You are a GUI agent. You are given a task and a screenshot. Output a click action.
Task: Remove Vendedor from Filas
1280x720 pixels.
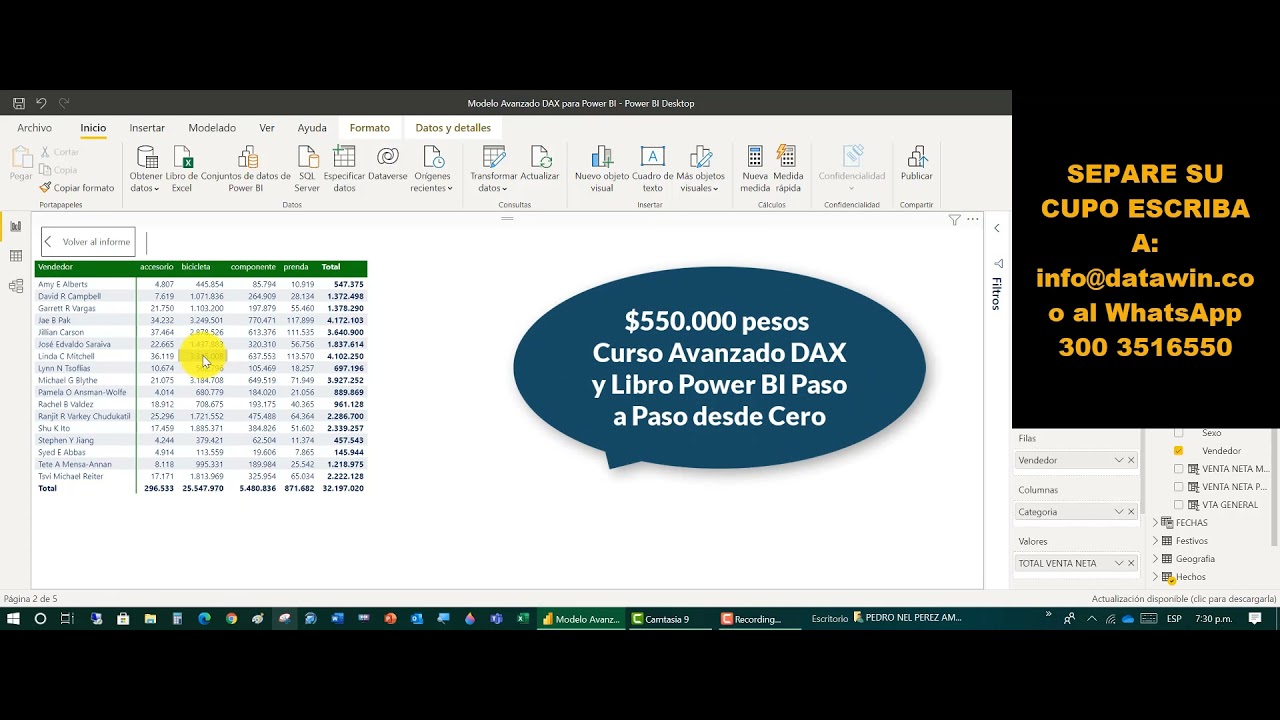coord(1131,460)
